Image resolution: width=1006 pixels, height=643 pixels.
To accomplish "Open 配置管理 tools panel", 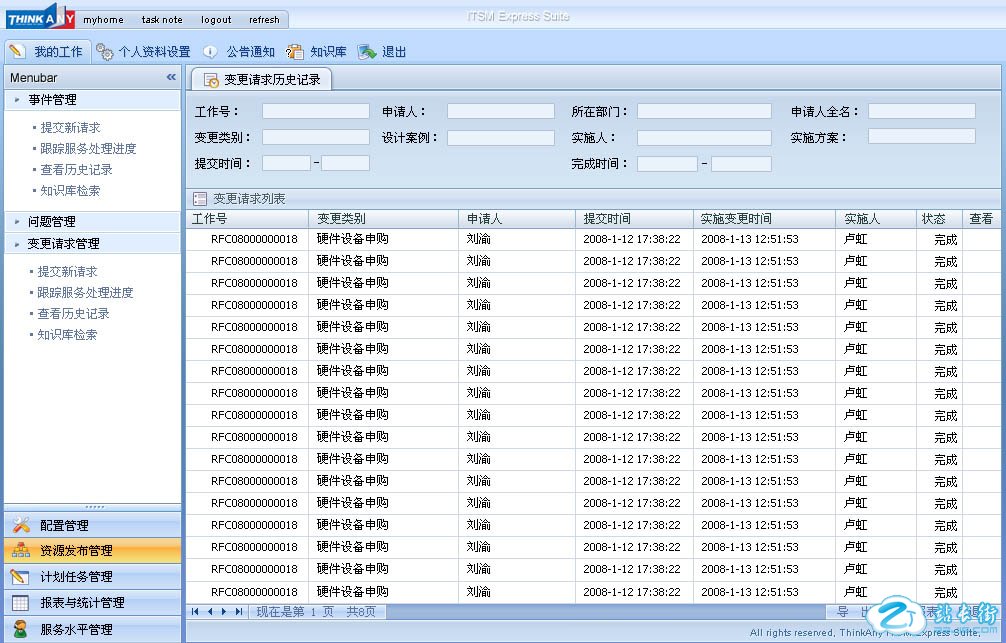I will [x=92, y=525].
